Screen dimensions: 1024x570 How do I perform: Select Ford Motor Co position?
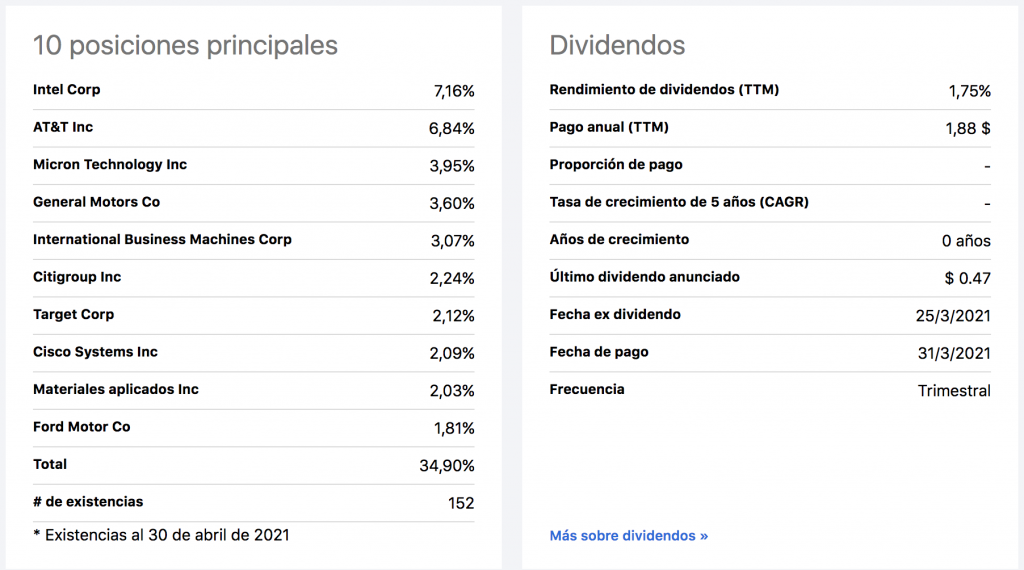click(x=82, y=427)
